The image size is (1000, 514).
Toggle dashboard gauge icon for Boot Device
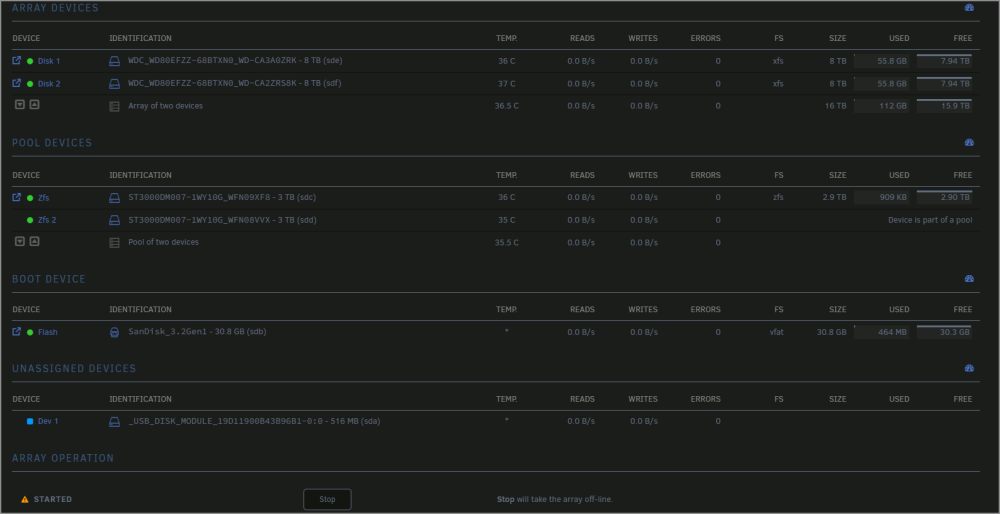(x=969, y=279)
